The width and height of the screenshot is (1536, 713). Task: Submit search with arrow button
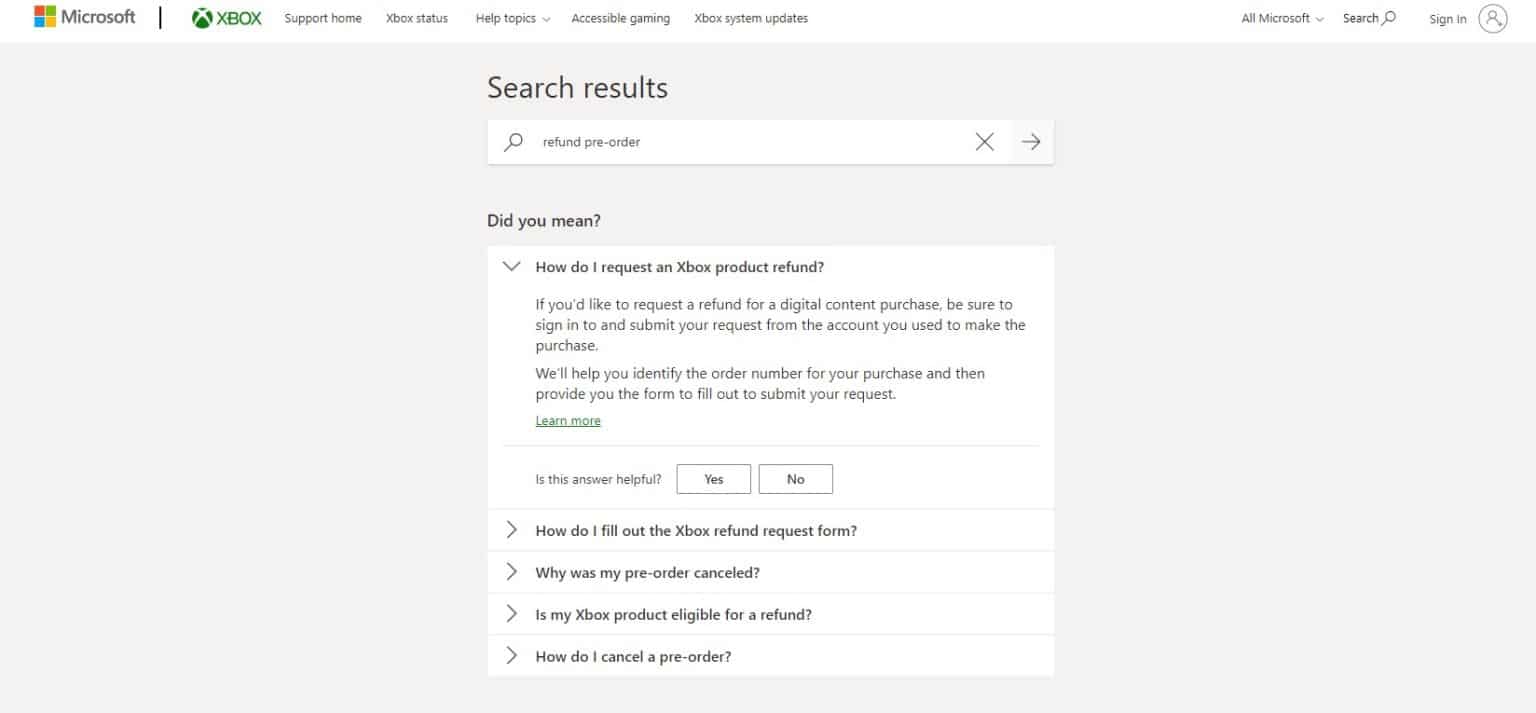(x=1031, y=142)
